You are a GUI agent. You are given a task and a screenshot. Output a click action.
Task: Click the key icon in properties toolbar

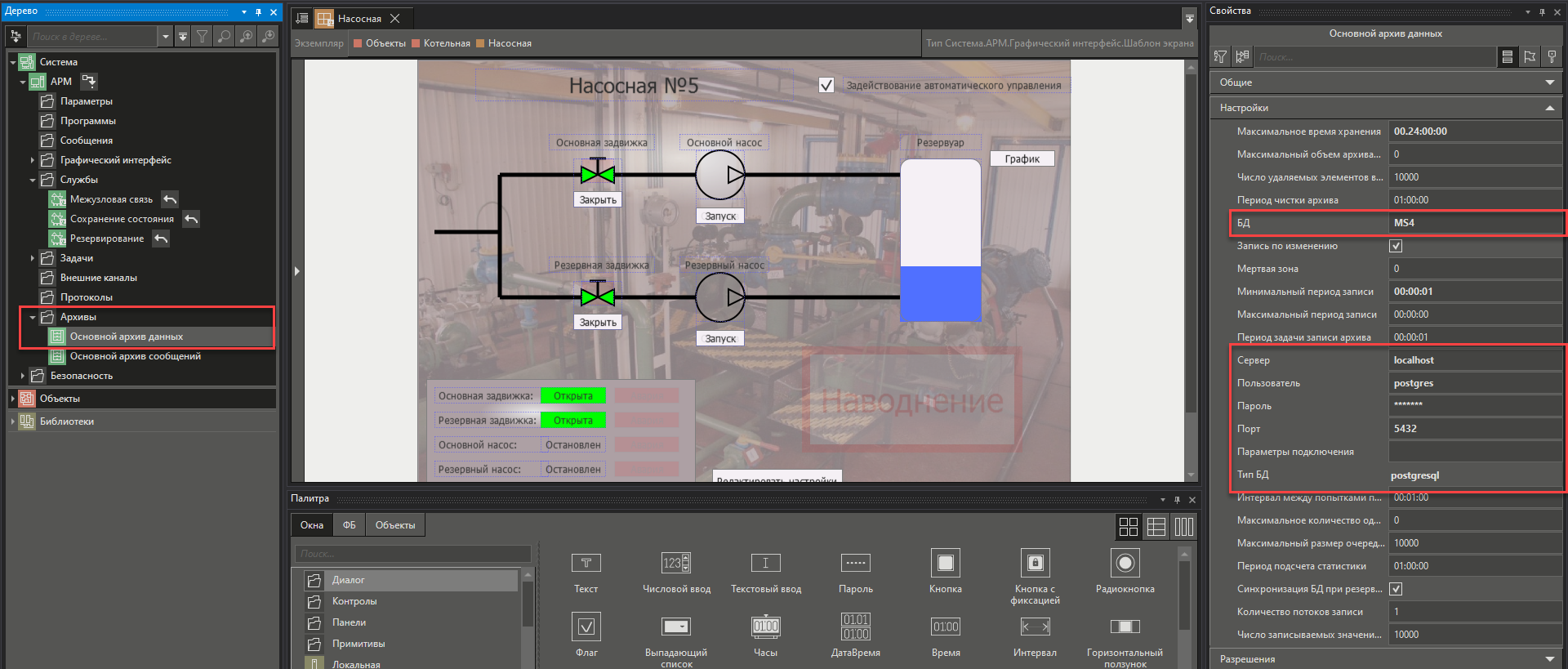[1552, 57]
